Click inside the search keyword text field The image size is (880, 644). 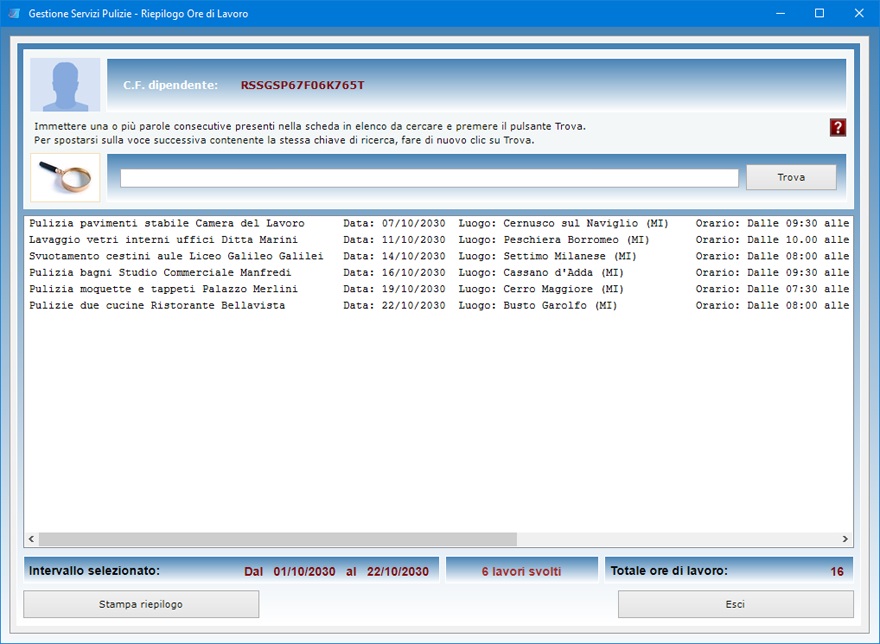pyautogui.click(x=429, y=178)
